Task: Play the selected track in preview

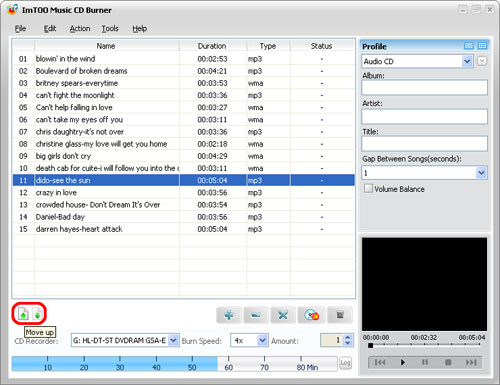Action: tap(402, 362)
